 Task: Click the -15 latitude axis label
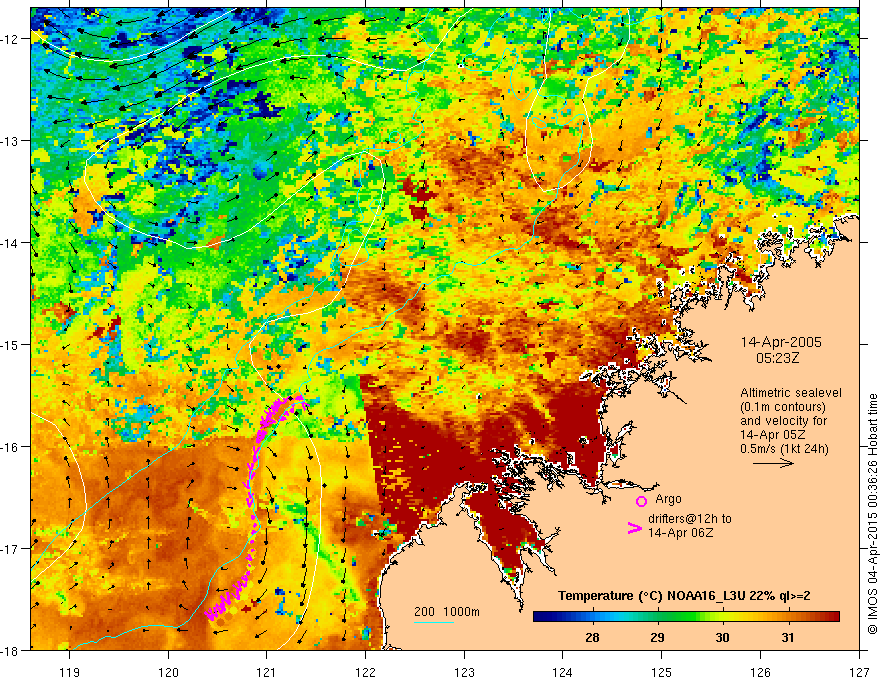[12, 344]
